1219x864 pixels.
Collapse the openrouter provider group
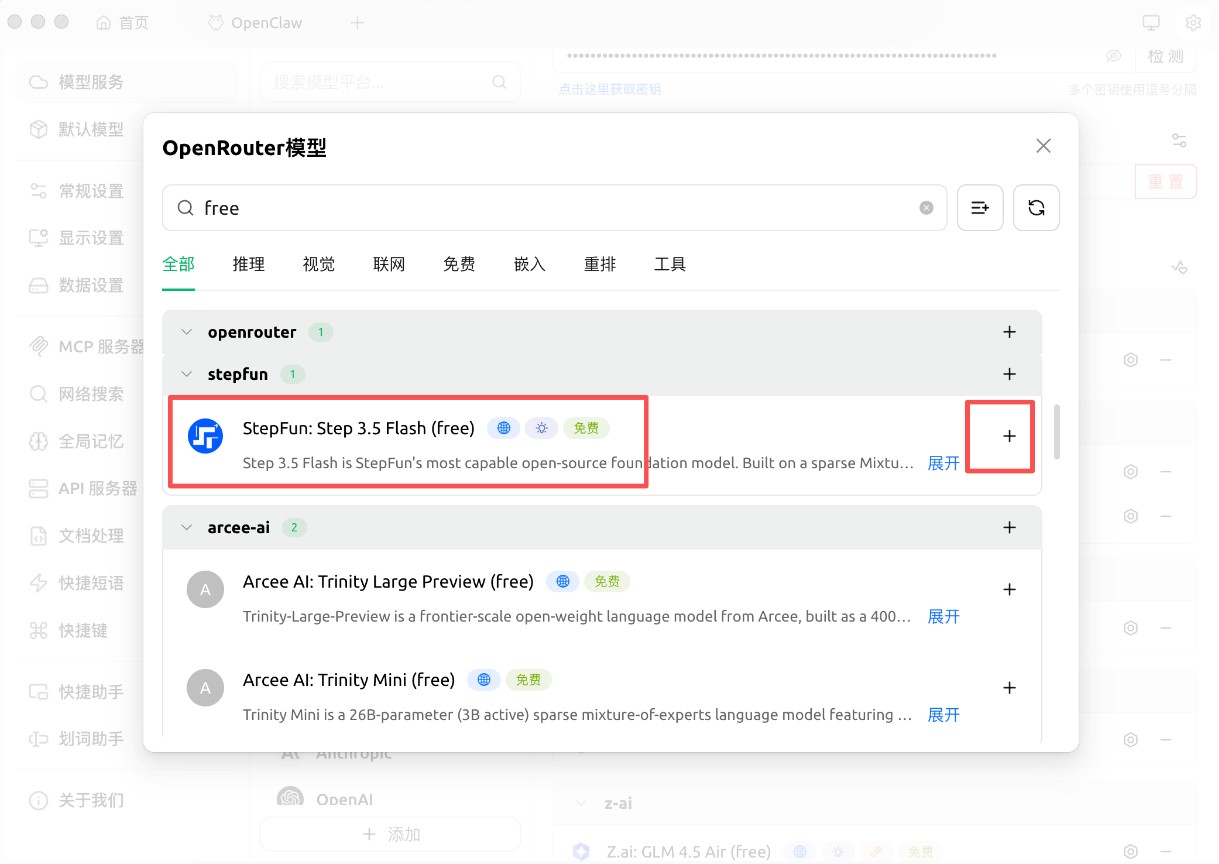pos(187,332)
